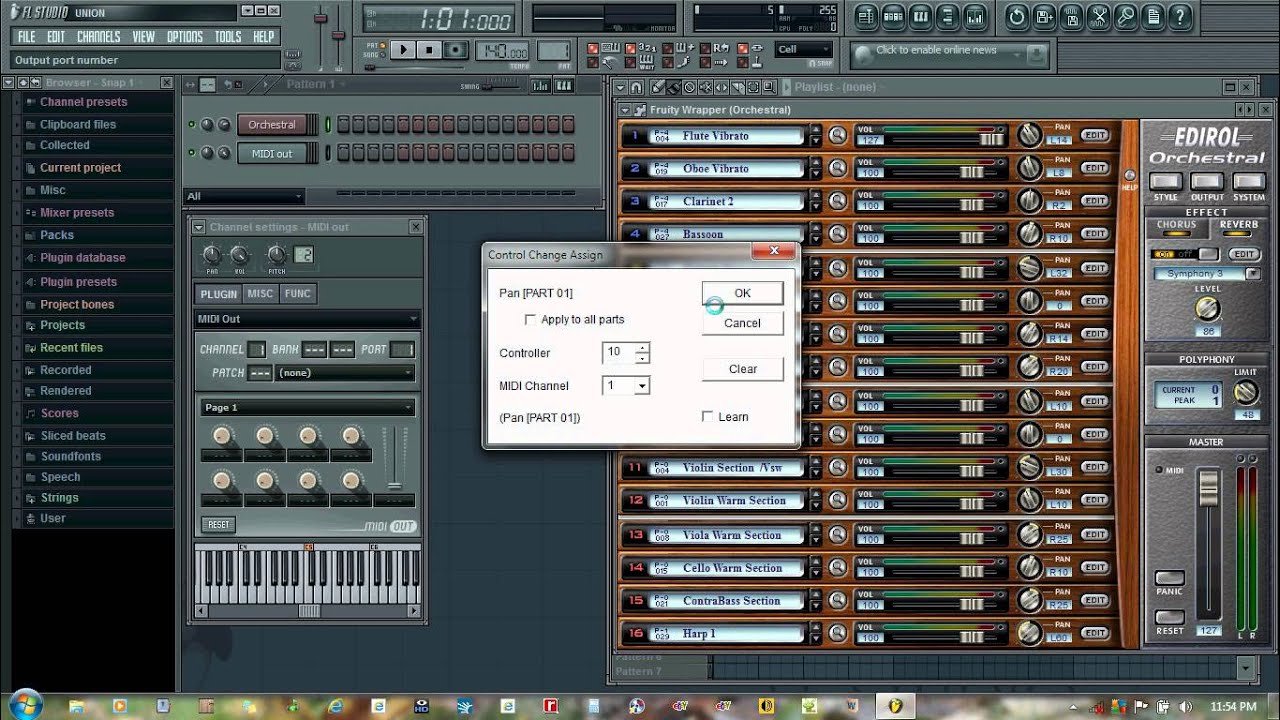Screen dimensions: 1280x720
Task: Increase the Controller value with up arrow
Action: [642, 347]
